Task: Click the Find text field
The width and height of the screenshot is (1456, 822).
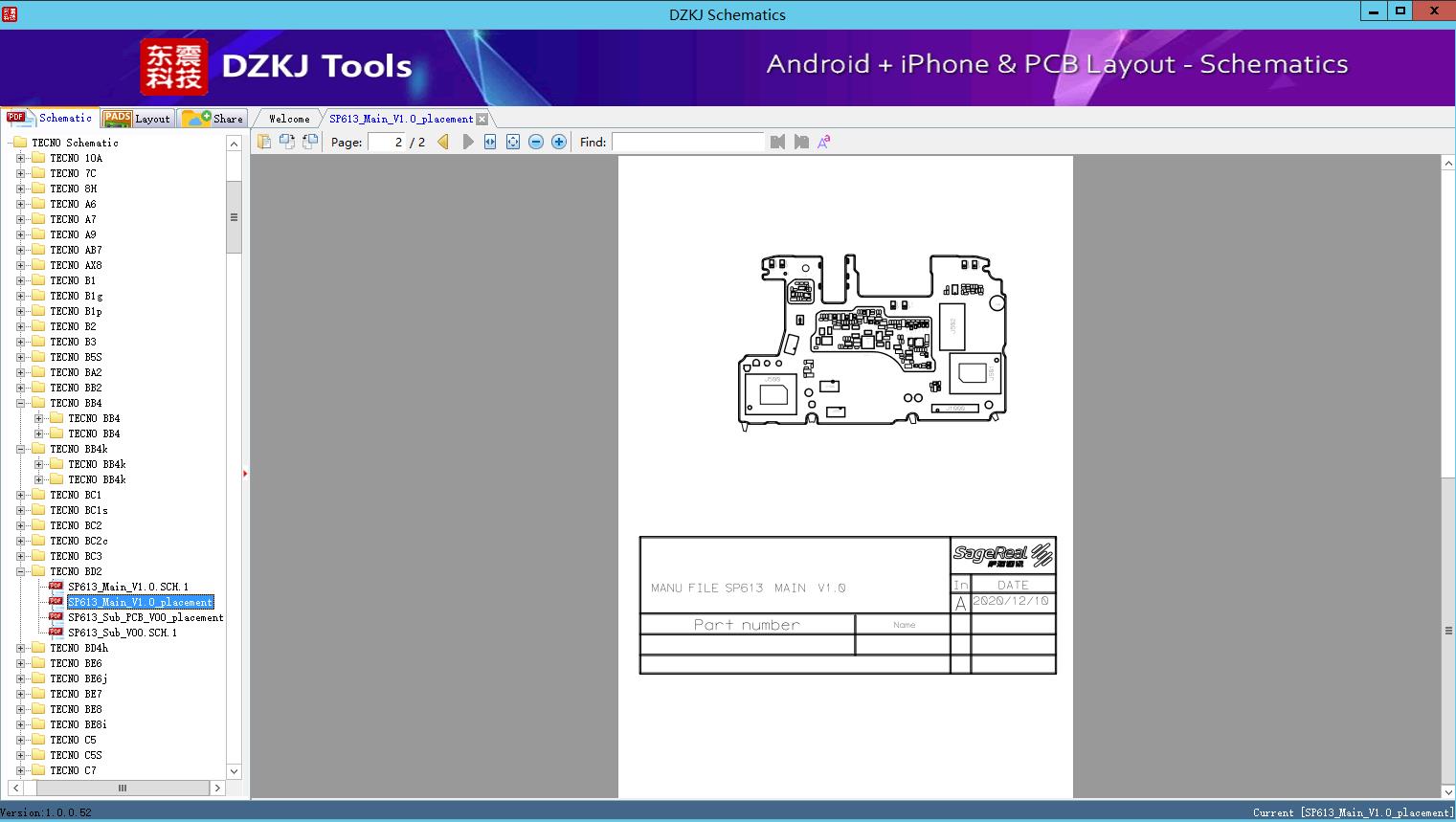Action: point(688,142)
